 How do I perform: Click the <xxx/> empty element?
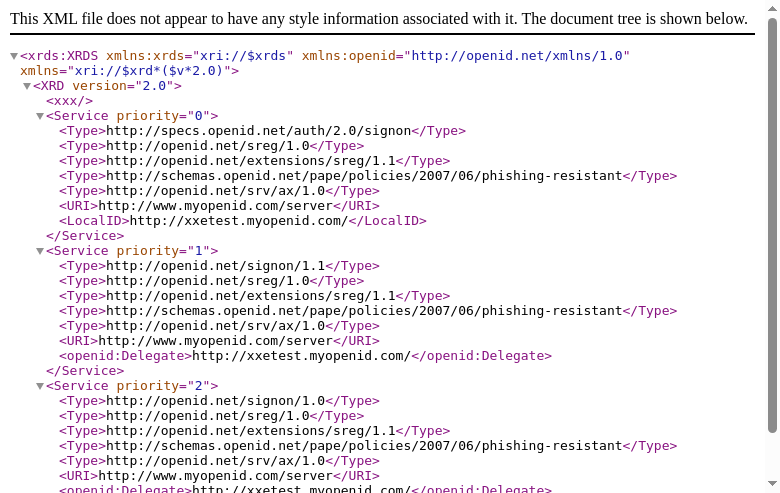pyautogui.click(x=70, y=100)
